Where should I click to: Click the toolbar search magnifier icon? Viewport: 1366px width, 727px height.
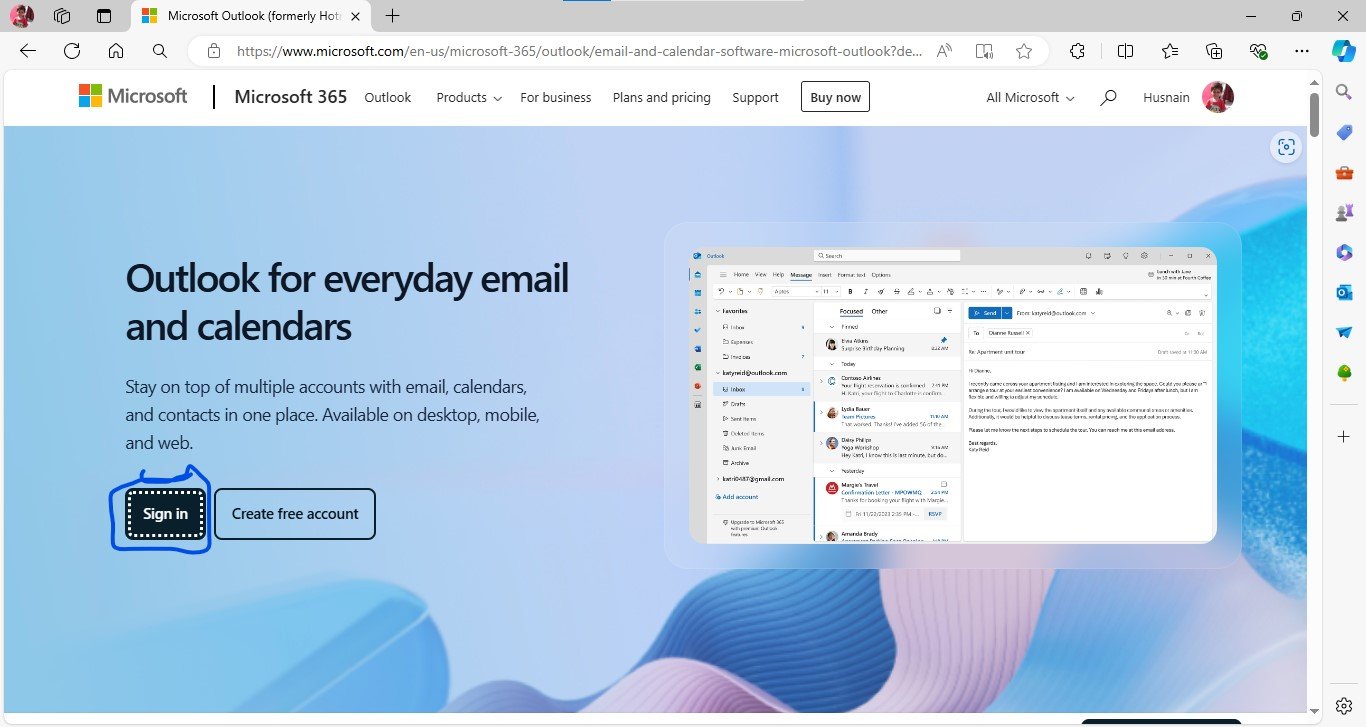[160, 51]
